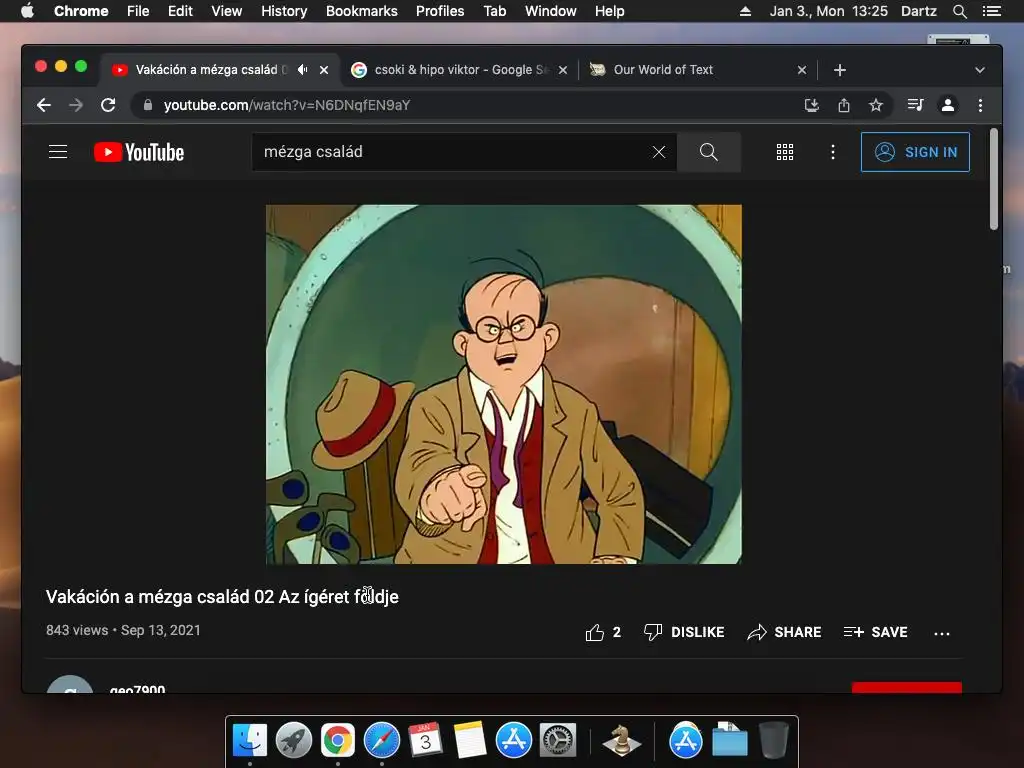Mute the Vakáción tab audio icon

tap(302, 69)
